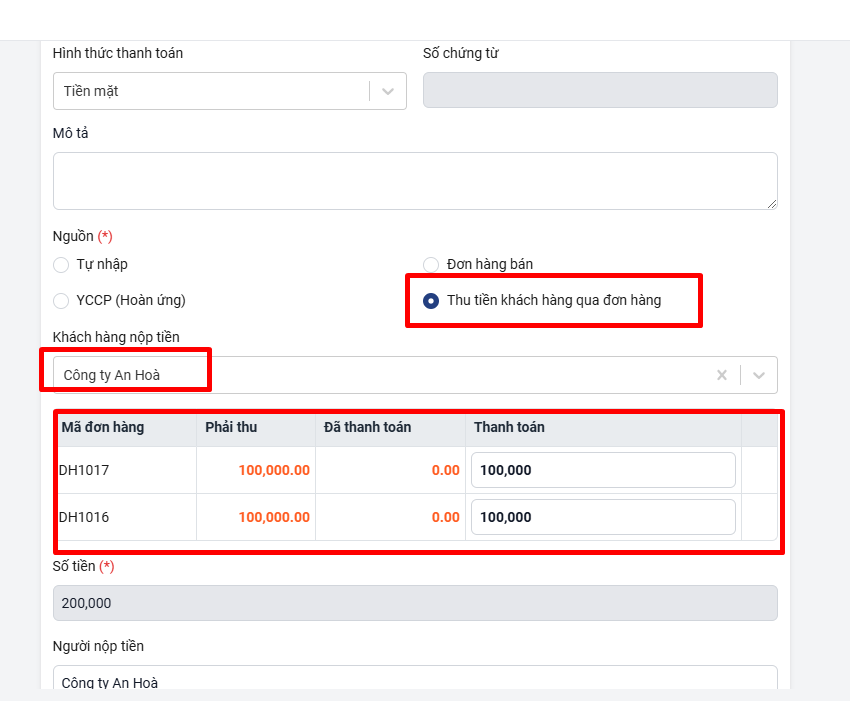Select the Tự nhập radio option
This screenshot has width=850, height=701.
click(x=61, y=265)
